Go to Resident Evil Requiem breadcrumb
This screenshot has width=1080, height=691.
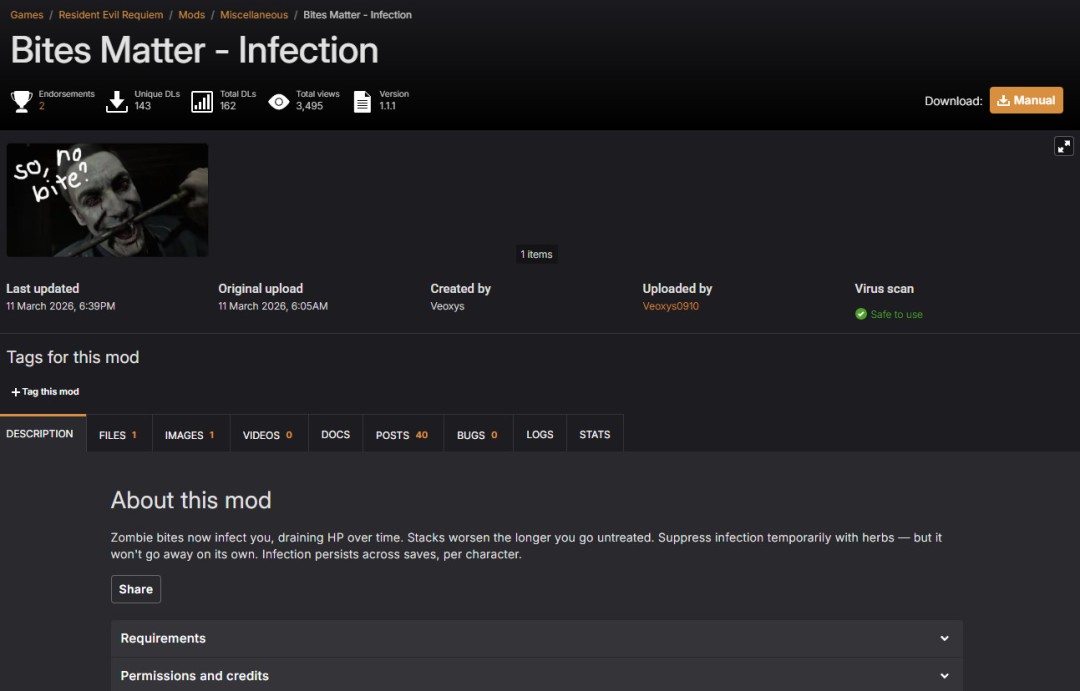click(x=111, y=15)
